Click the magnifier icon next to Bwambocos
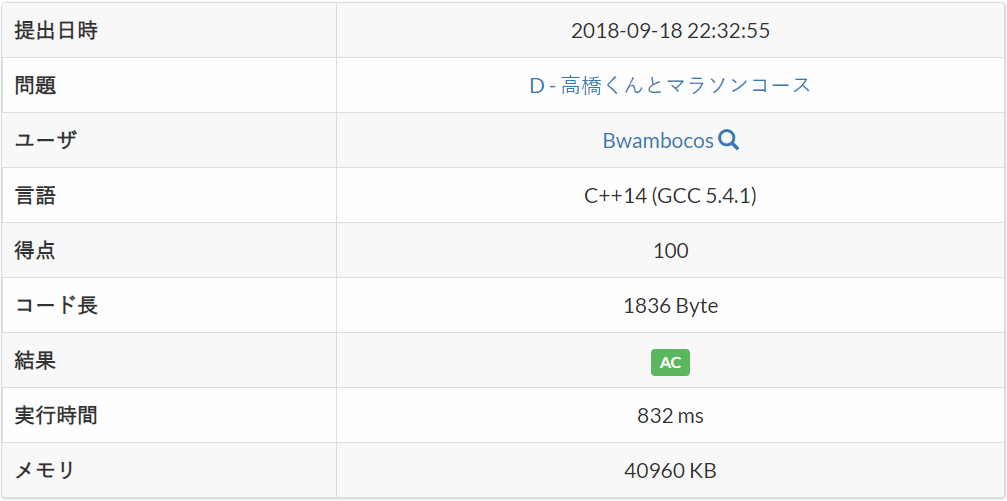 729,140
